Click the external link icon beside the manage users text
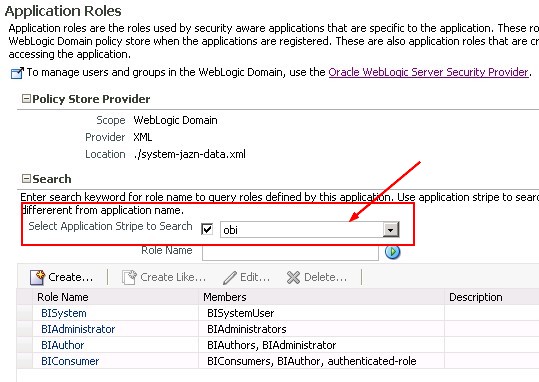Image resolution: width=539 pixels, height=382 pixels. (17, 73)
